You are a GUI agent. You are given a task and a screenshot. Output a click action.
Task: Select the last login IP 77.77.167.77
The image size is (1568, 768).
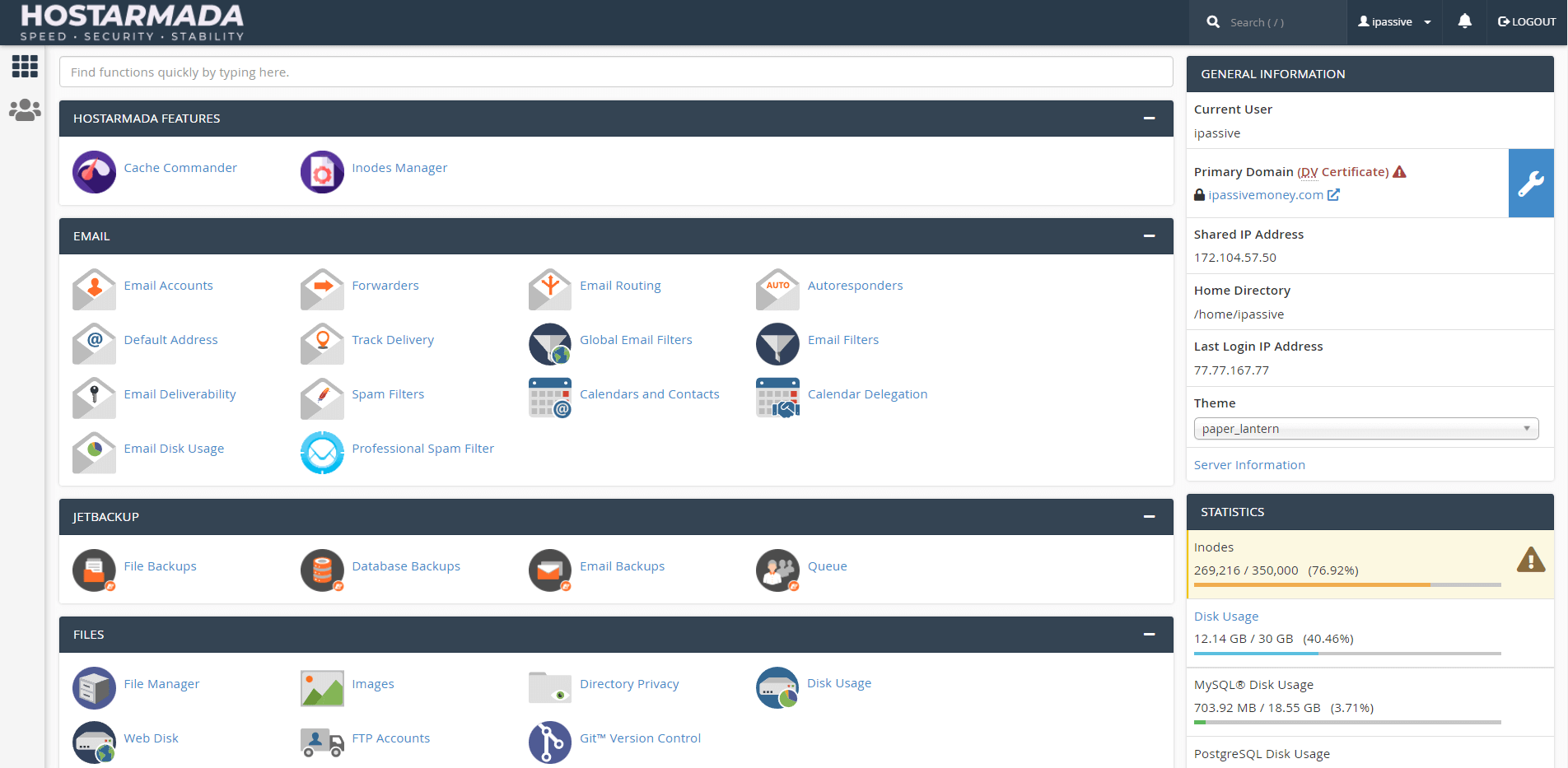point(1231,370)
